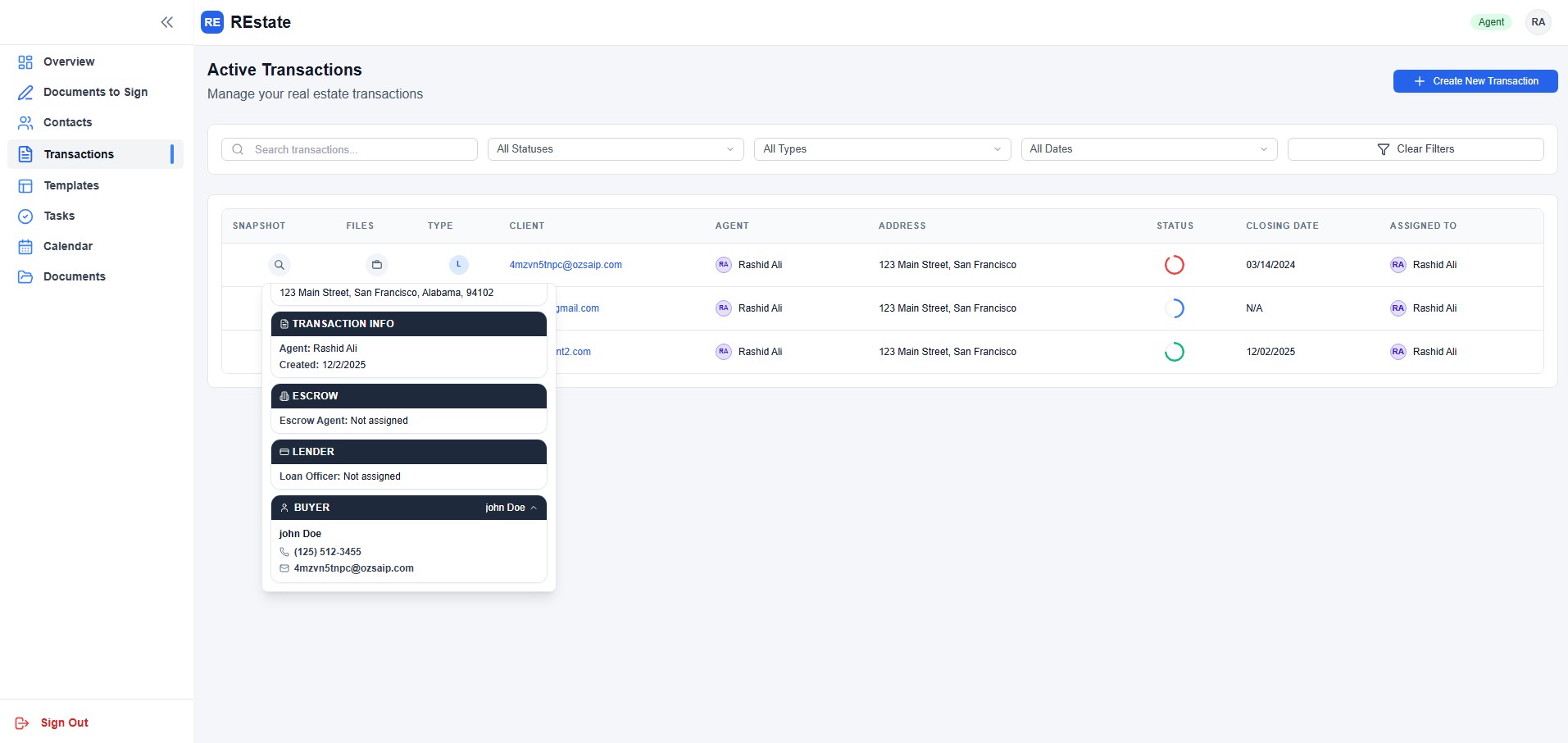Click the plus icon on Create New Transaction
This screenshot has width=1568, height=743.
tap(1420, 81)
